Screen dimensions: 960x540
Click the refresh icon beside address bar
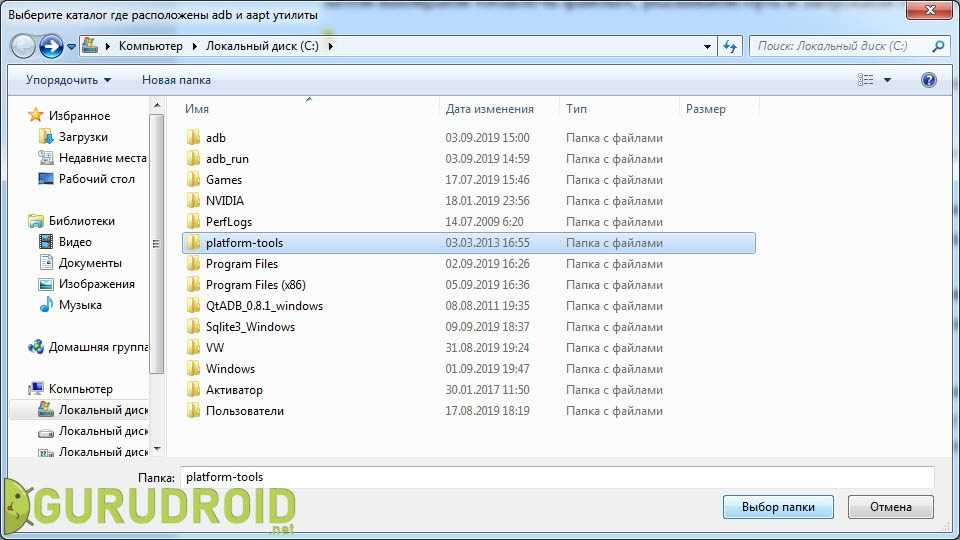coord(730,46)
